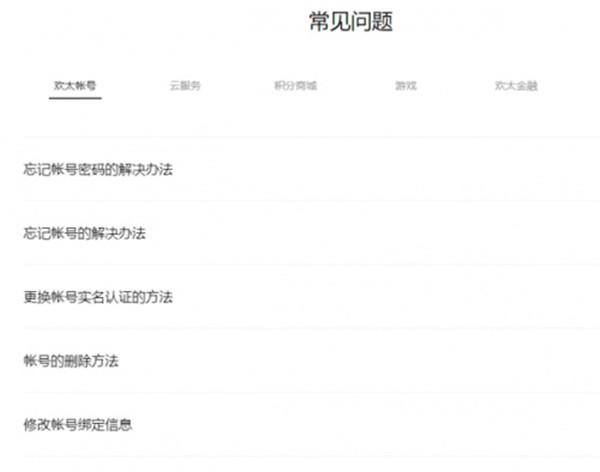Show cloud service FAQ category
The width and height of the screenshot is (600, 472).
pyautogui.click(x=185, y=86)
